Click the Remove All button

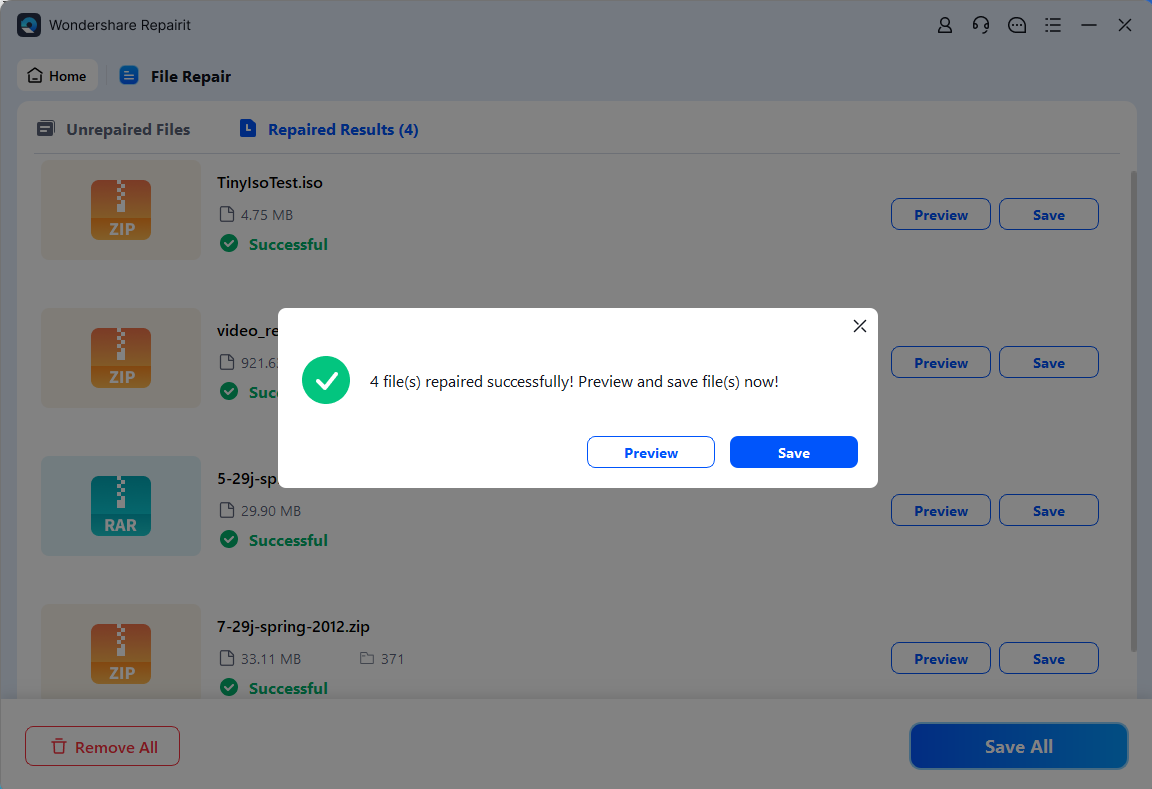pos(102,746)
